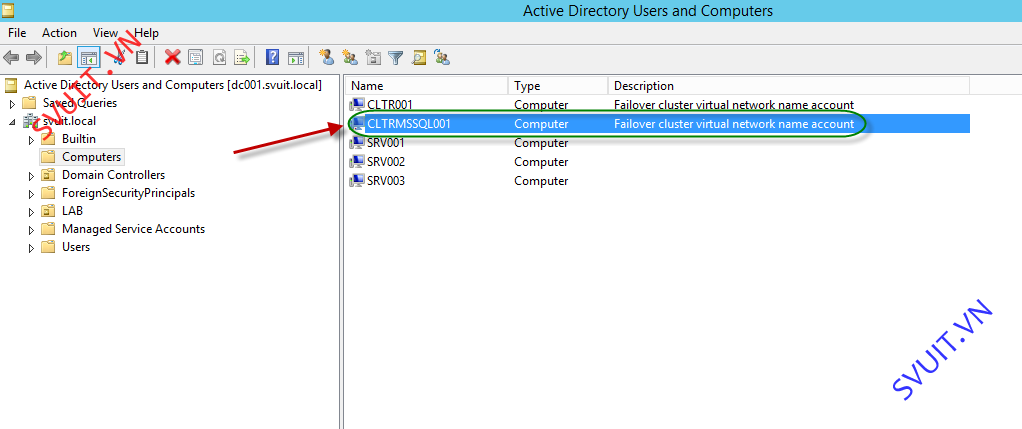Select Saved Queries in the tree

point(80,103)
